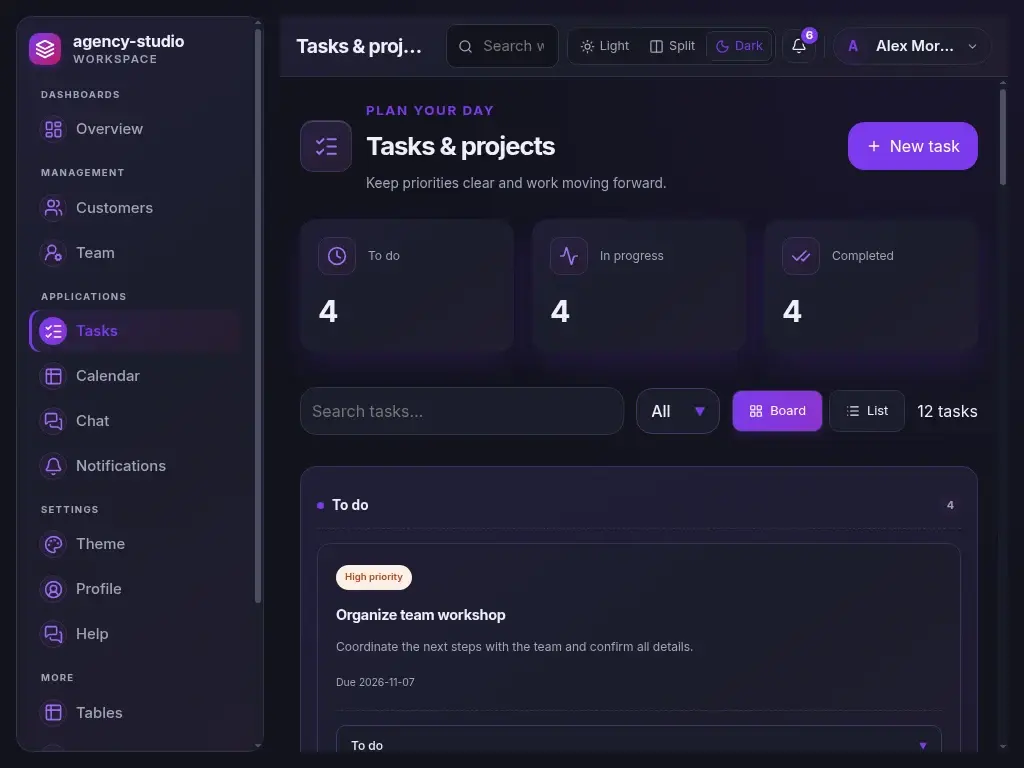This screenshot has width=1024, height=768.
Task: Click the agency-studio workspace logo icon
Action: click(x=45, y=49)
